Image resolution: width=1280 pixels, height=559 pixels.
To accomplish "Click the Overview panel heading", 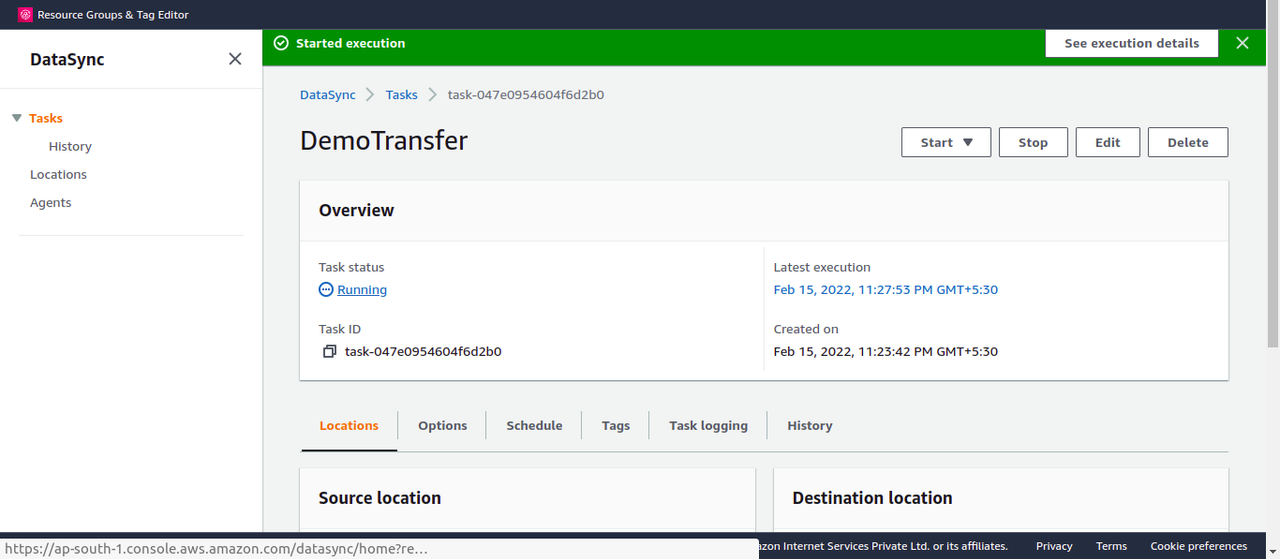I will (356, 211).
